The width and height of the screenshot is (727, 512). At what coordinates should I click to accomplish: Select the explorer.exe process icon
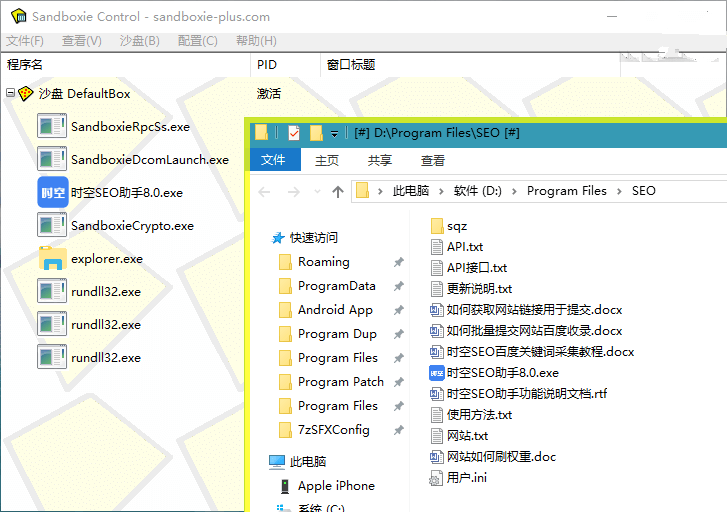coord(51,258)
